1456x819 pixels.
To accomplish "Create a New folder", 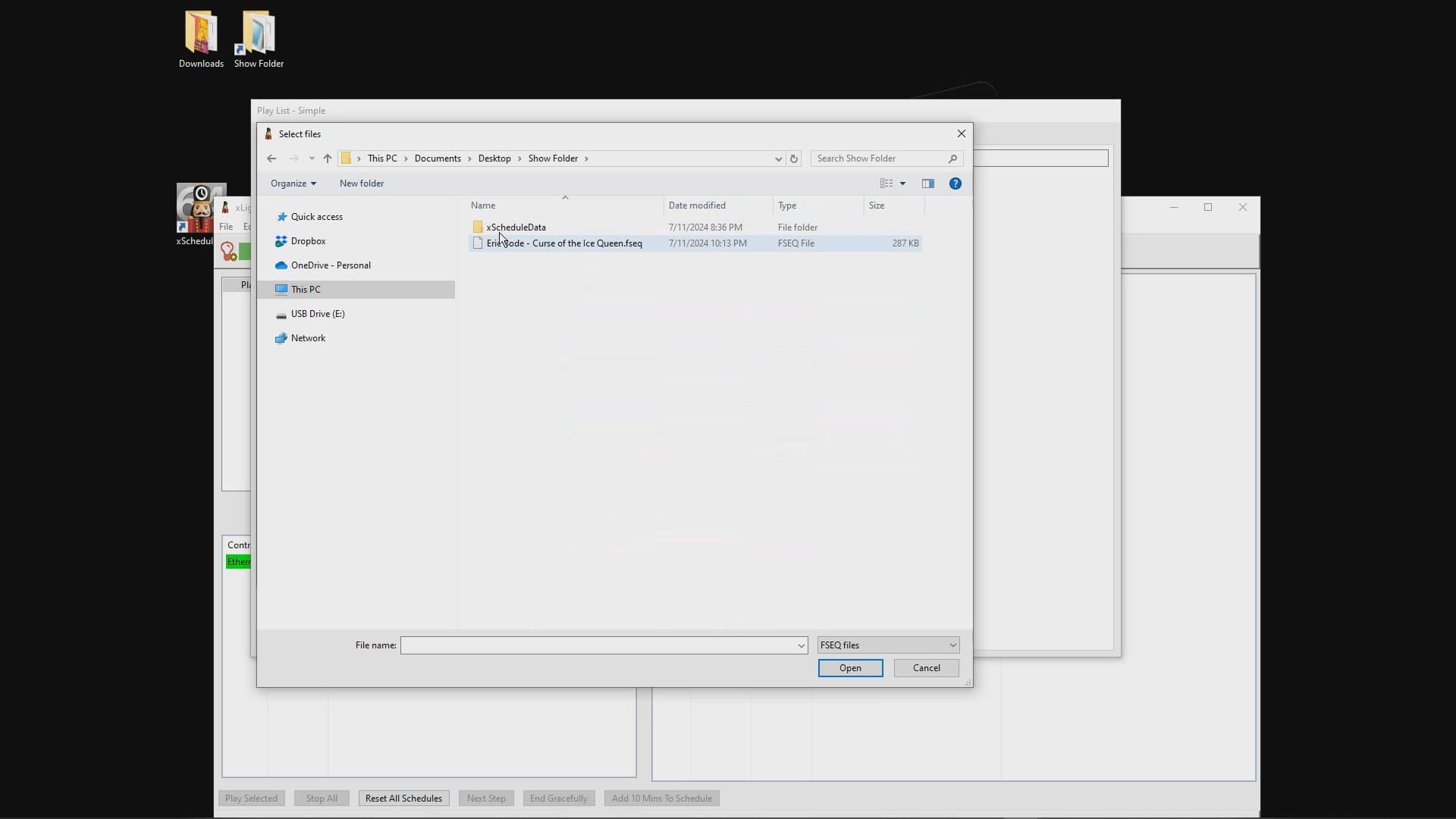I will [362, 184].
